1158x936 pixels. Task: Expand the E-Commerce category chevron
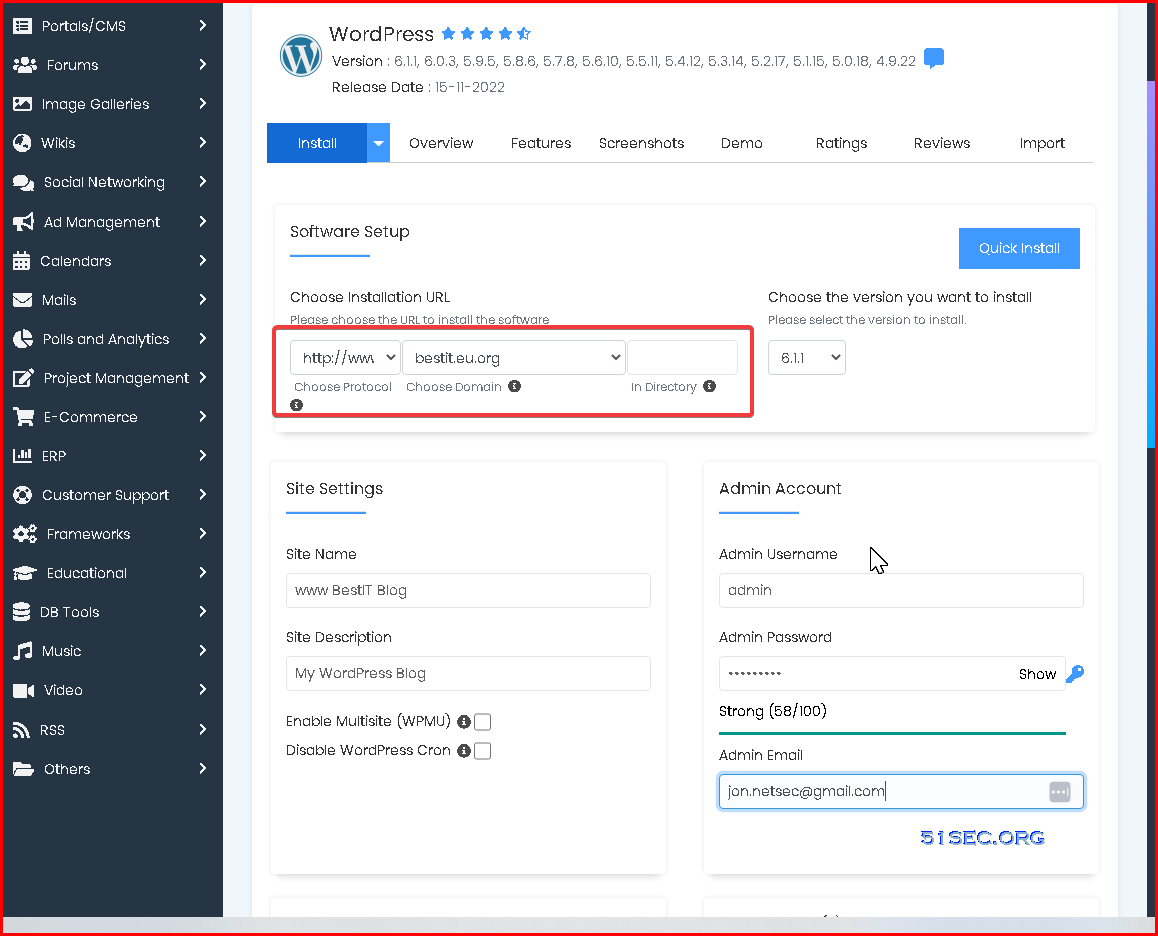[202, 417]
